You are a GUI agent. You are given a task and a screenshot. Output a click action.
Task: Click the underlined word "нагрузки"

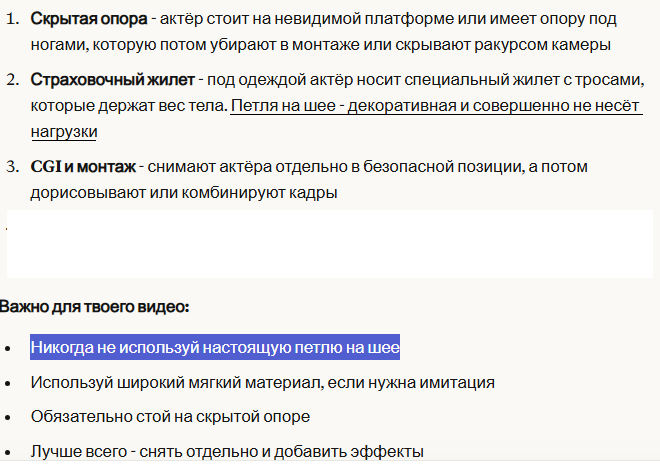(64, 132)
